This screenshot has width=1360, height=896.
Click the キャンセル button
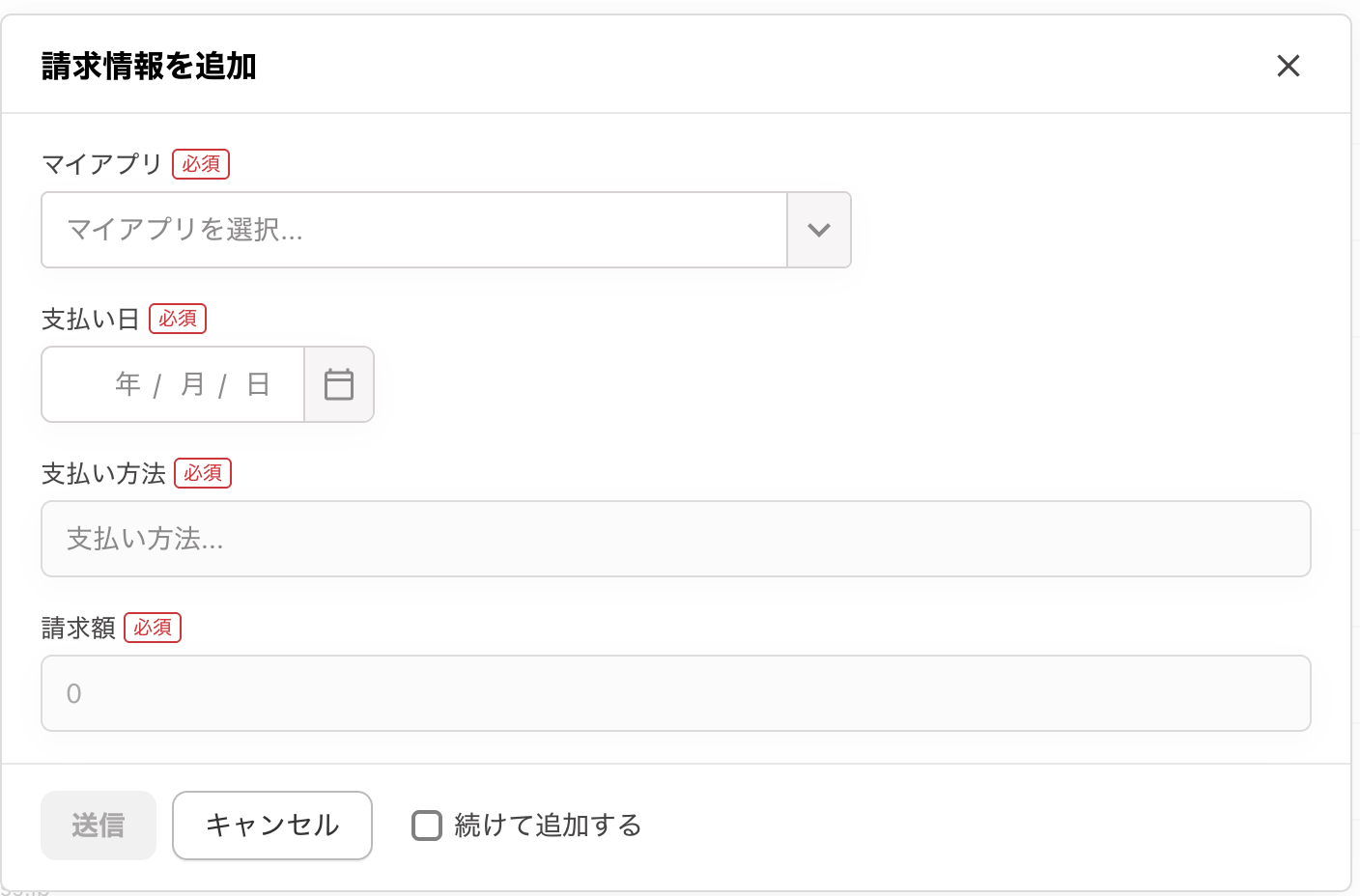272,826
